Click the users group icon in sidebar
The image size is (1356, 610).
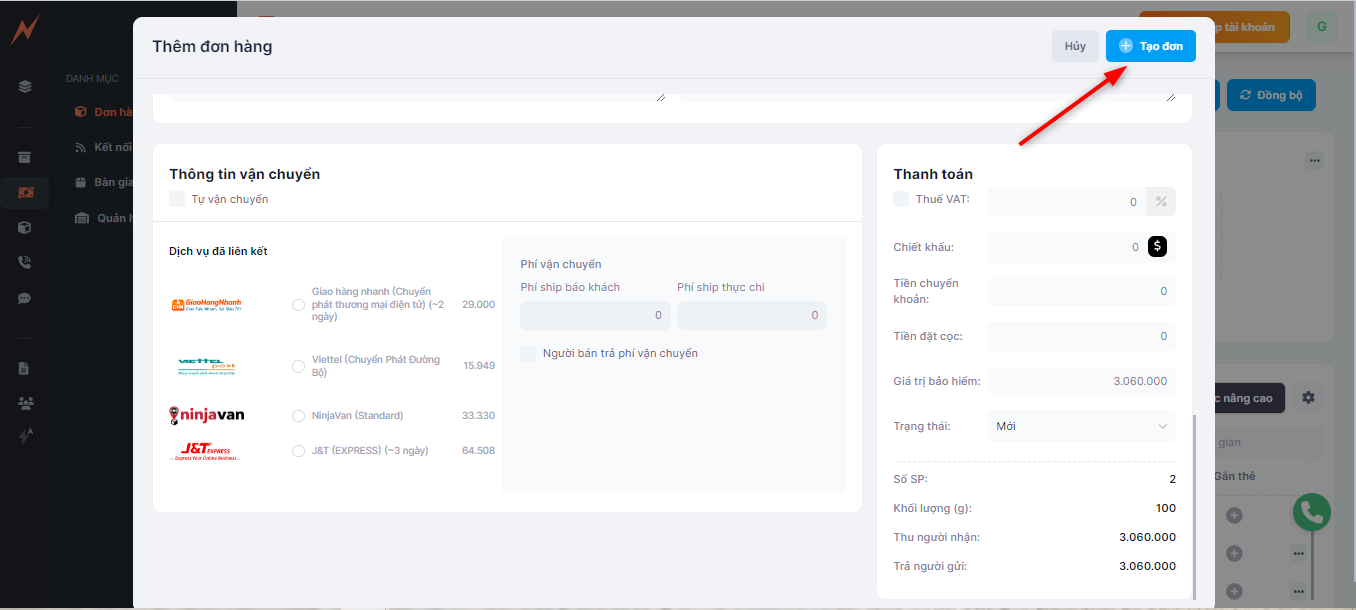click(x=25, y=403)
